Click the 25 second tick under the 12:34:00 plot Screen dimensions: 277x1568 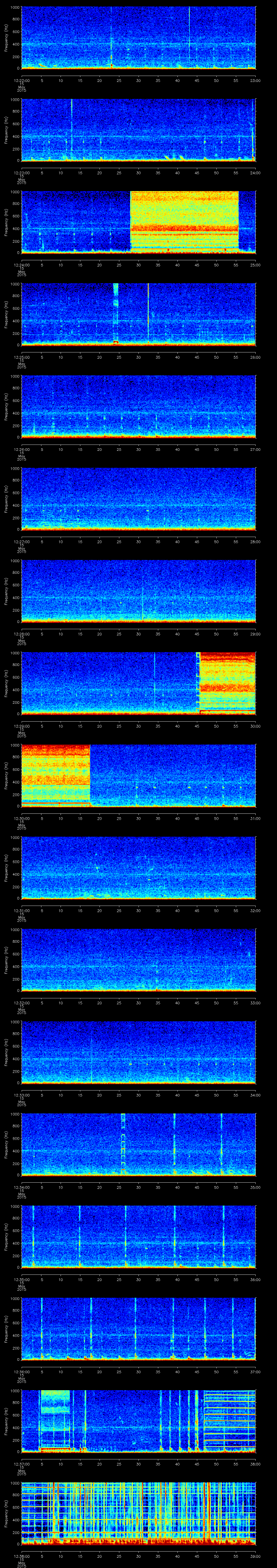coord(119,1187)
